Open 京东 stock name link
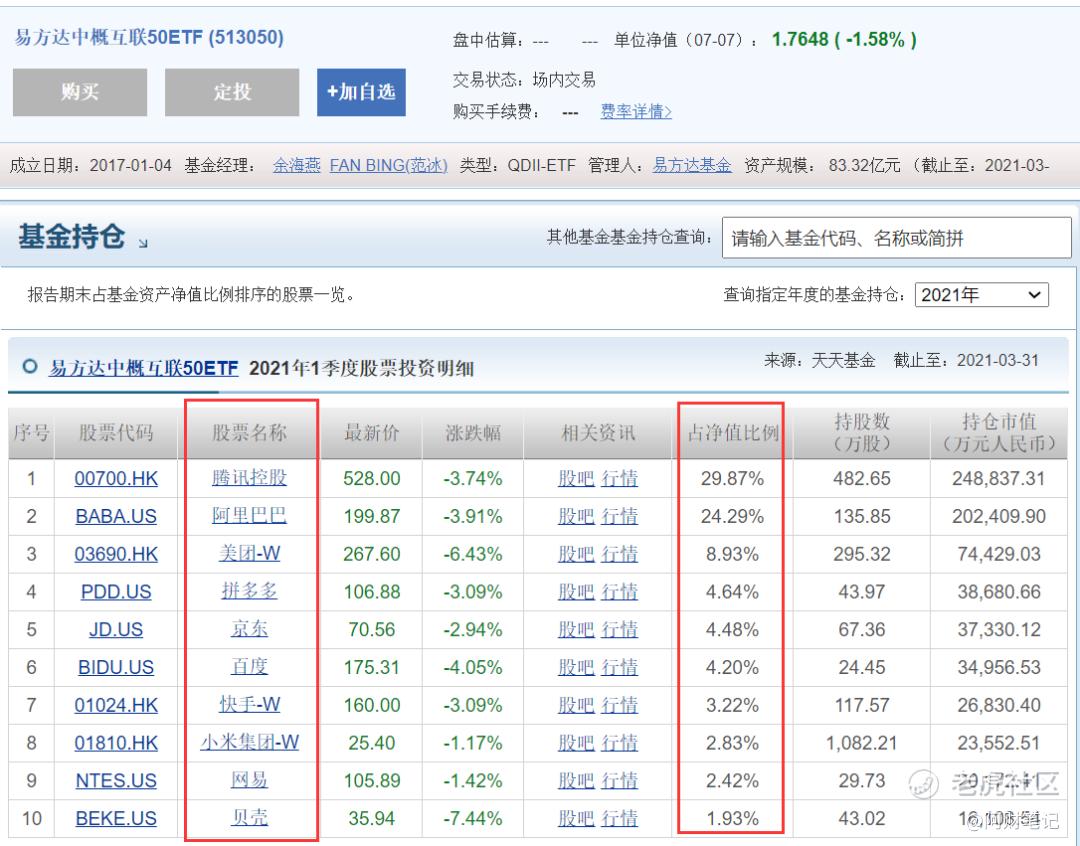1080x846 pixels. coord(249,629)
